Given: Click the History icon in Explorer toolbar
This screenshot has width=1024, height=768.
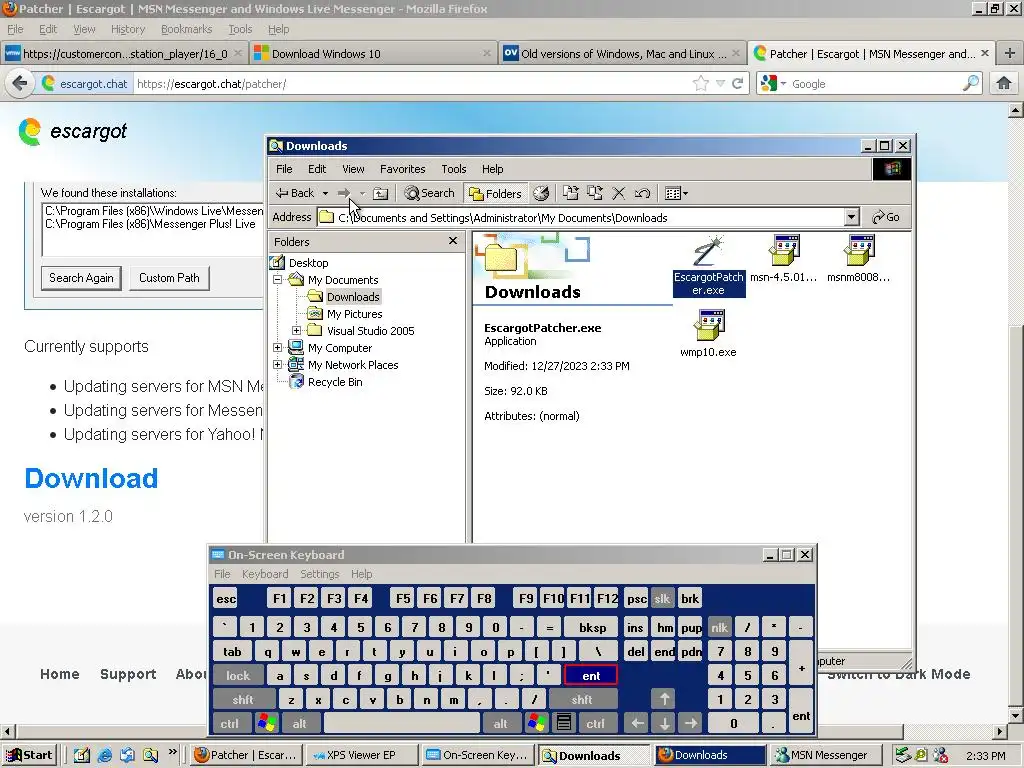Looking at the screenshot, I should (541, 193).
